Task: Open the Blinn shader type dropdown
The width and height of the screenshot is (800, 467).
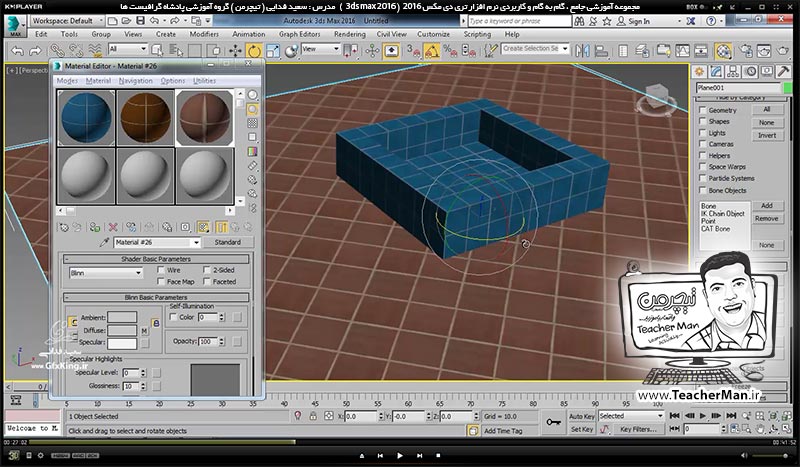Action: [x=106, y=273]
